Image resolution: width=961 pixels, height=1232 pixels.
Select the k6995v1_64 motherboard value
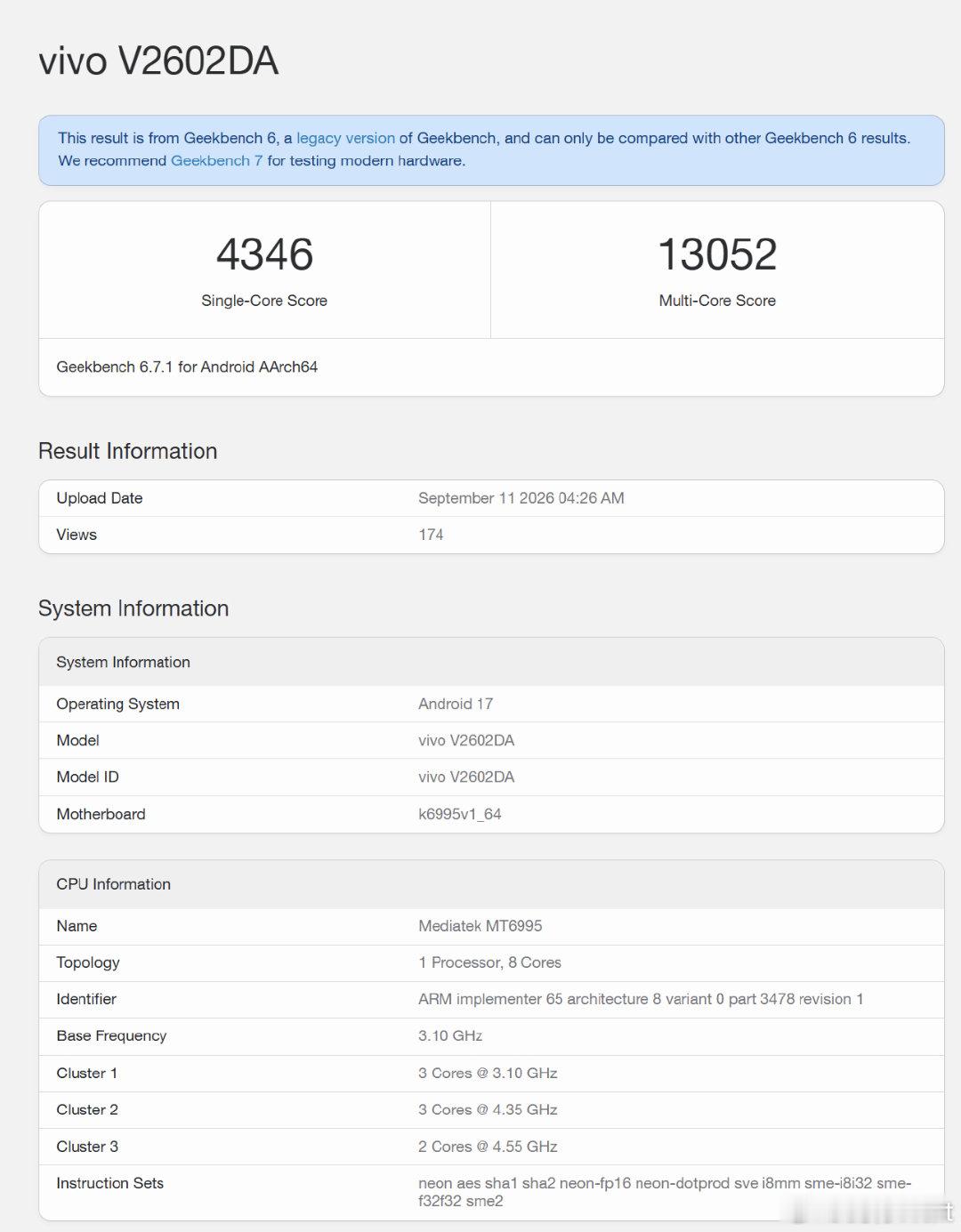pos(460,814)
